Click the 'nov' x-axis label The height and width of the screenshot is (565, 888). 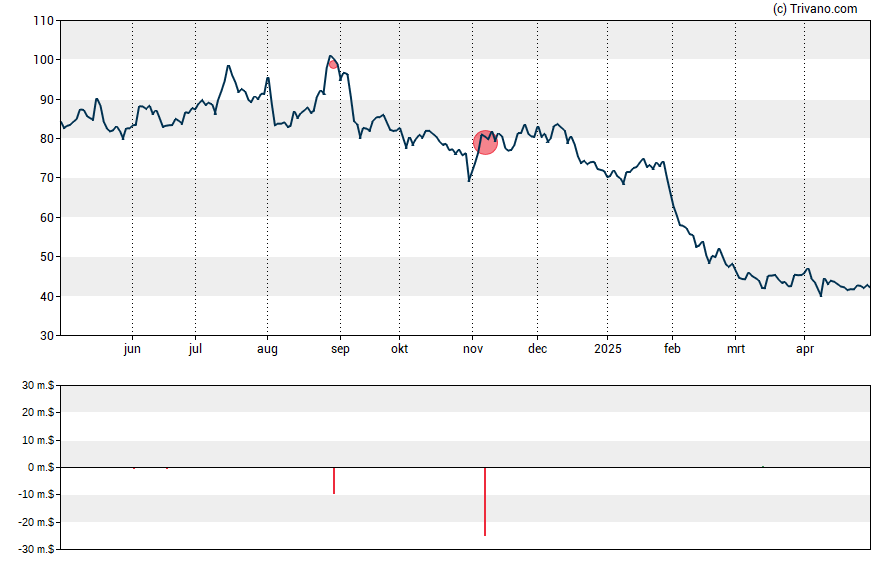coord(473,349)
